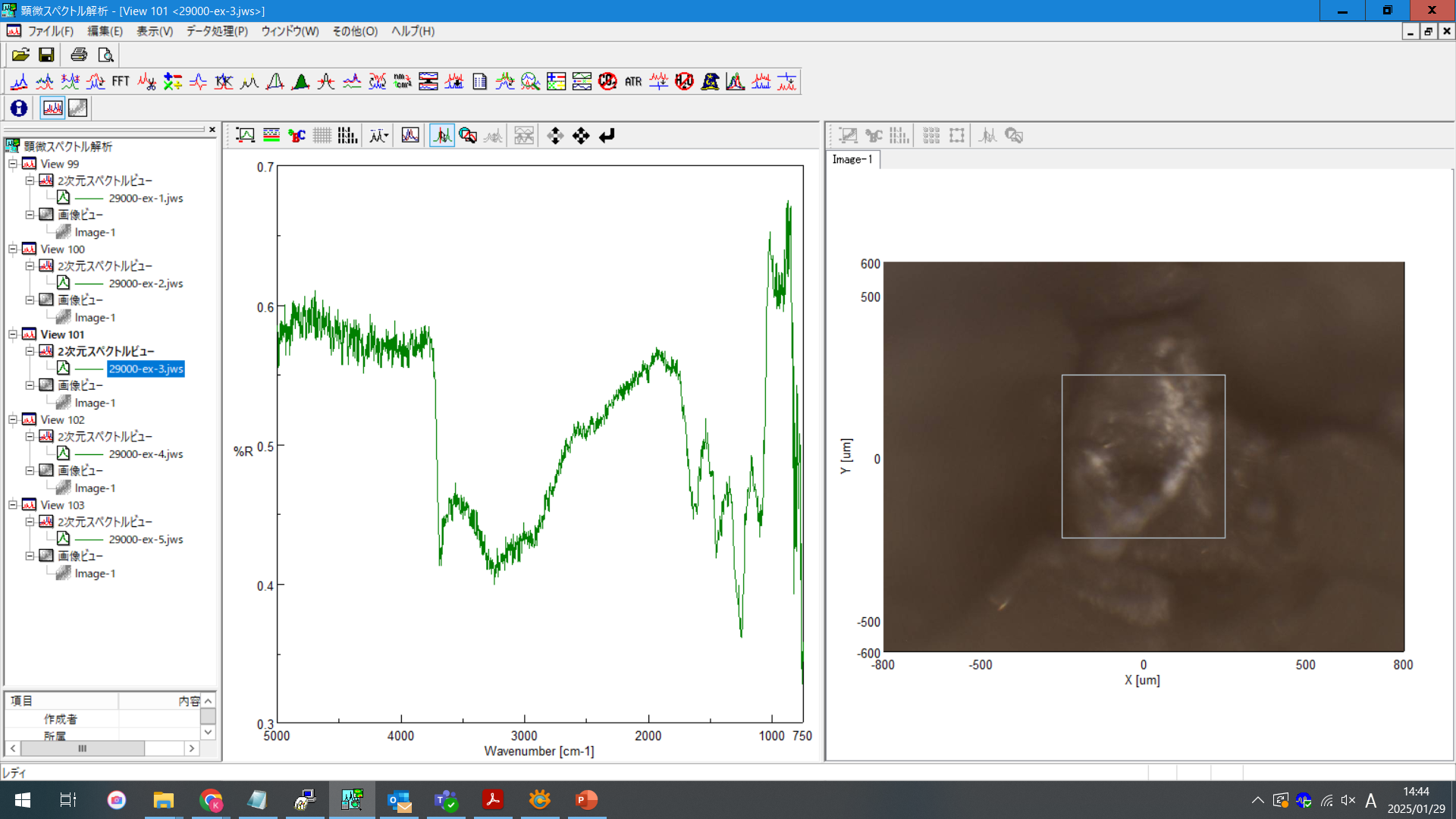
Task: Open print preview magnifier page icon
Action: tap(105, 55)
